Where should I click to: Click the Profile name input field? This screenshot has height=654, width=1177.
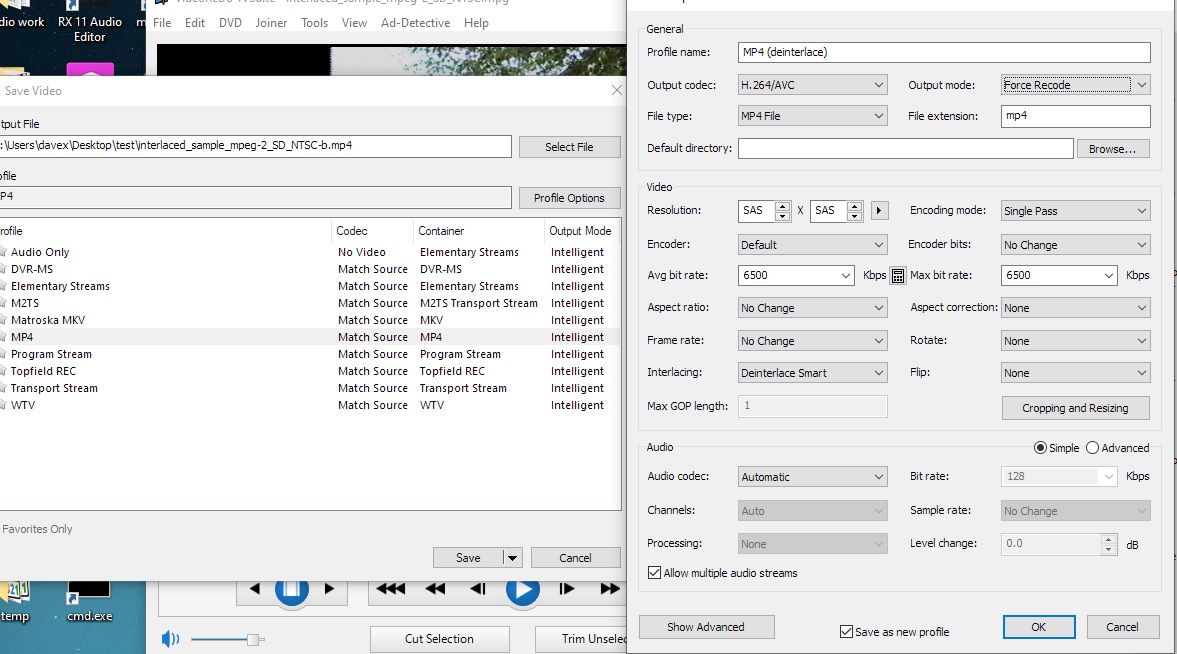coord(944,52)
